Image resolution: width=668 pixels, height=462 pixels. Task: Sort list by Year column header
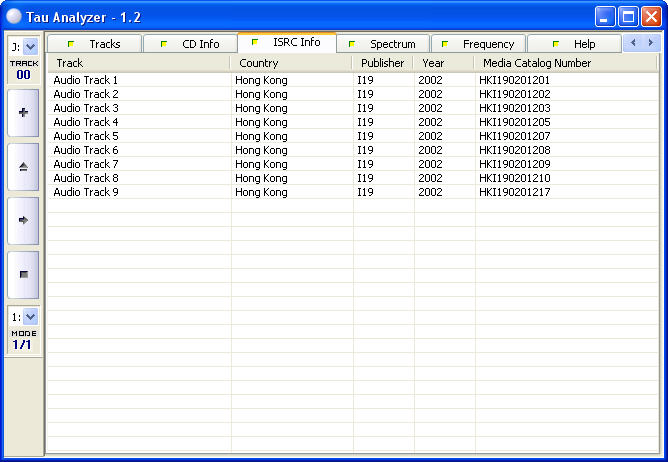(x=443, y=63)
